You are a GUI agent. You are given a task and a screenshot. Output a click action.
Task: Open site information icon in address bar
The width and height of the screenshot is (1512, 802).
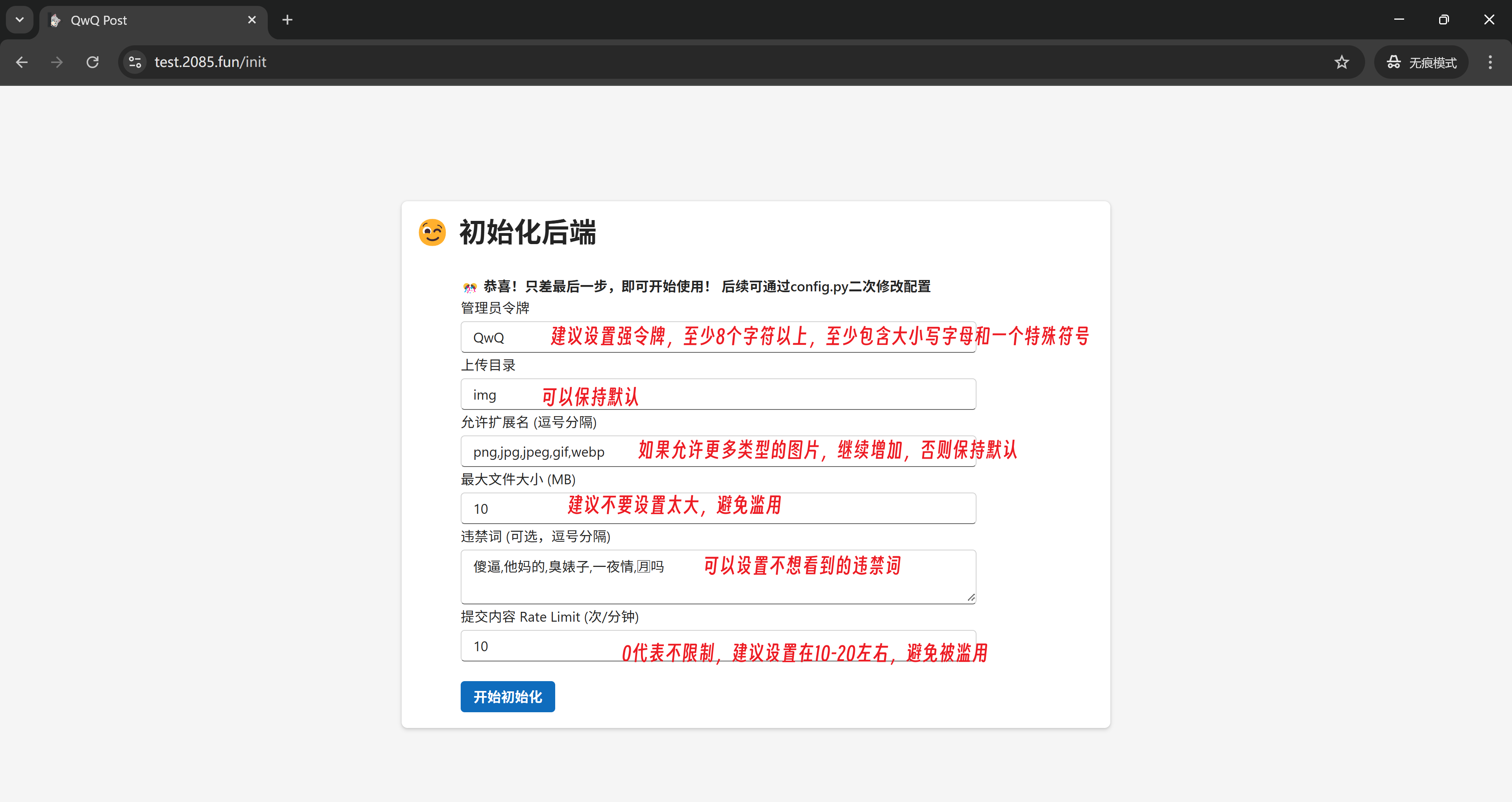pos(135,62)
